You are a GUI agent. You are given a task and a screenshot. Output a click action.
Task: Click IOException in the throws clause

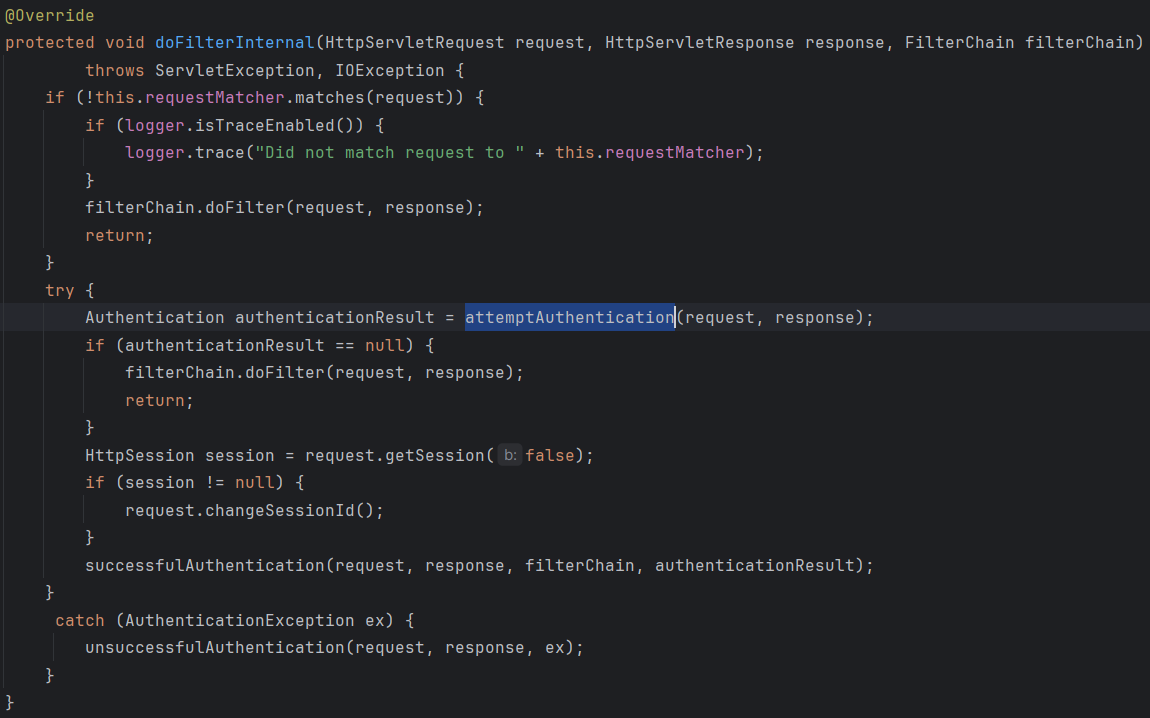click(x=395, y=70)
